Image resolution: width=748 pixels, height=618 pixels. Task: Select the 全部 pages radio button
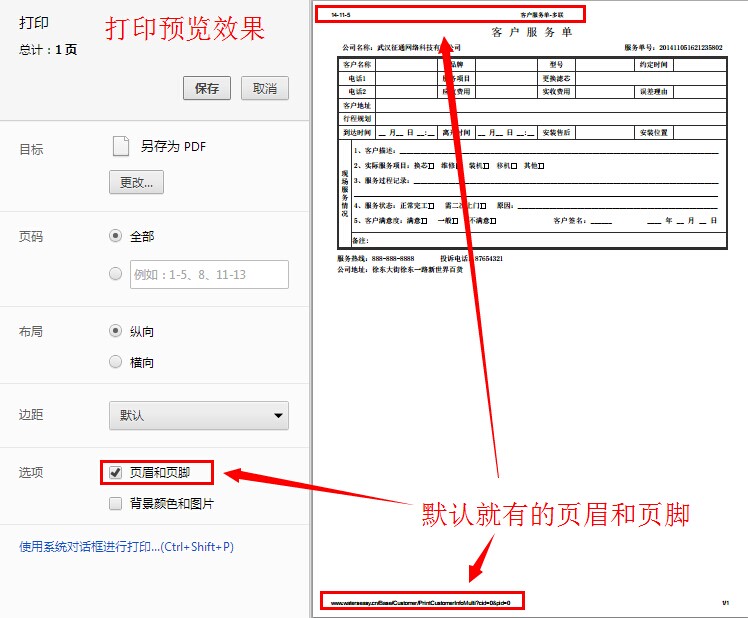pyautogui.click(x=116, y=236)
